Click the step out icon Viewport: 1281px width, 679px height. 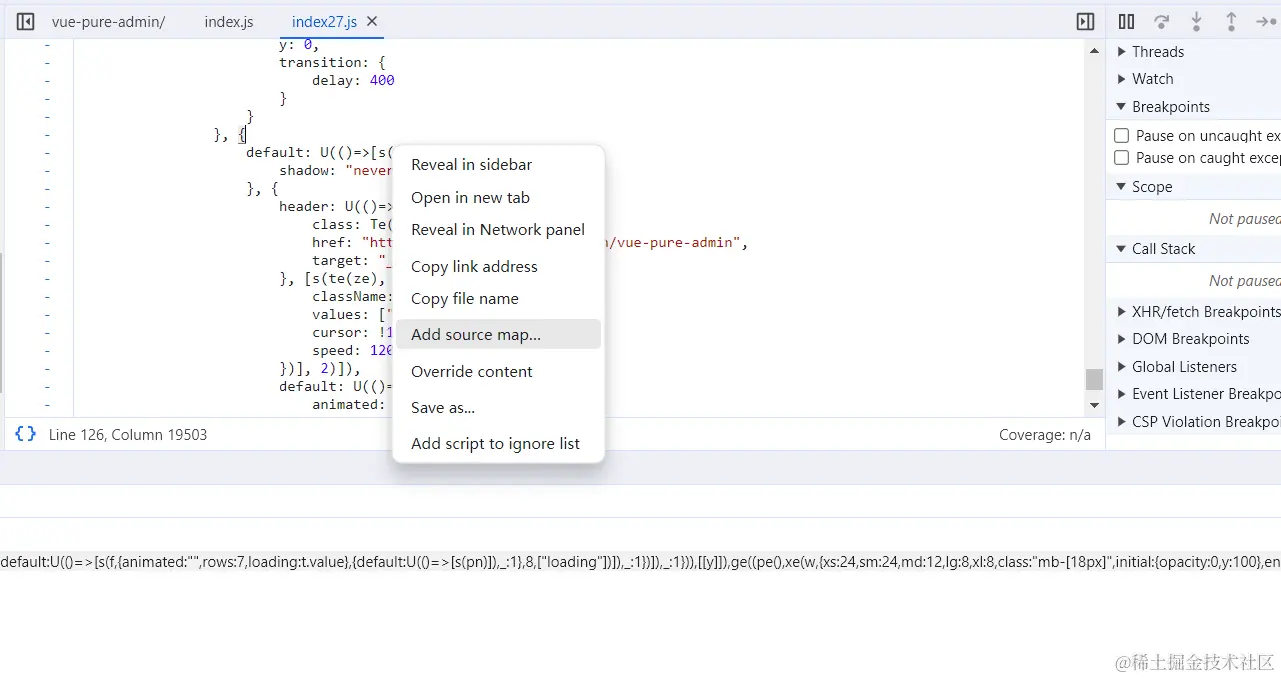1231,21
